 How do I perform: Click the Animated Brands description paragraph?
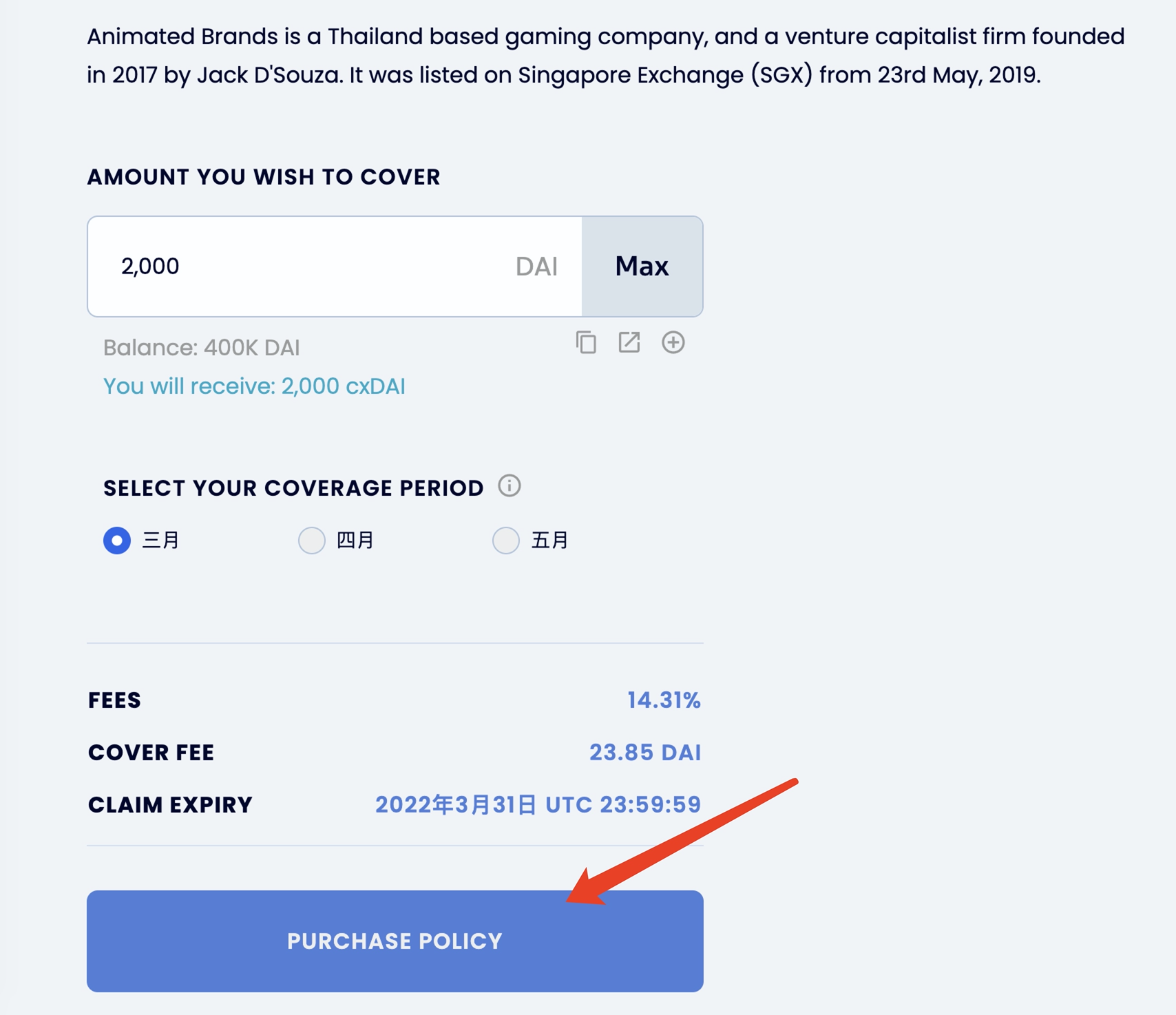[x=606, y=55]
